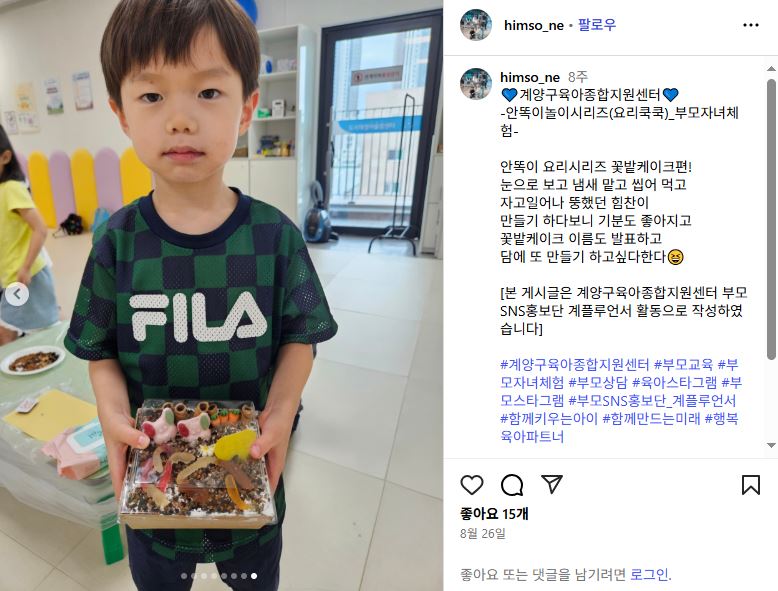Save post with bookmark icon
The height and width of the screenshot is (591, 778).
click(751, 485)
